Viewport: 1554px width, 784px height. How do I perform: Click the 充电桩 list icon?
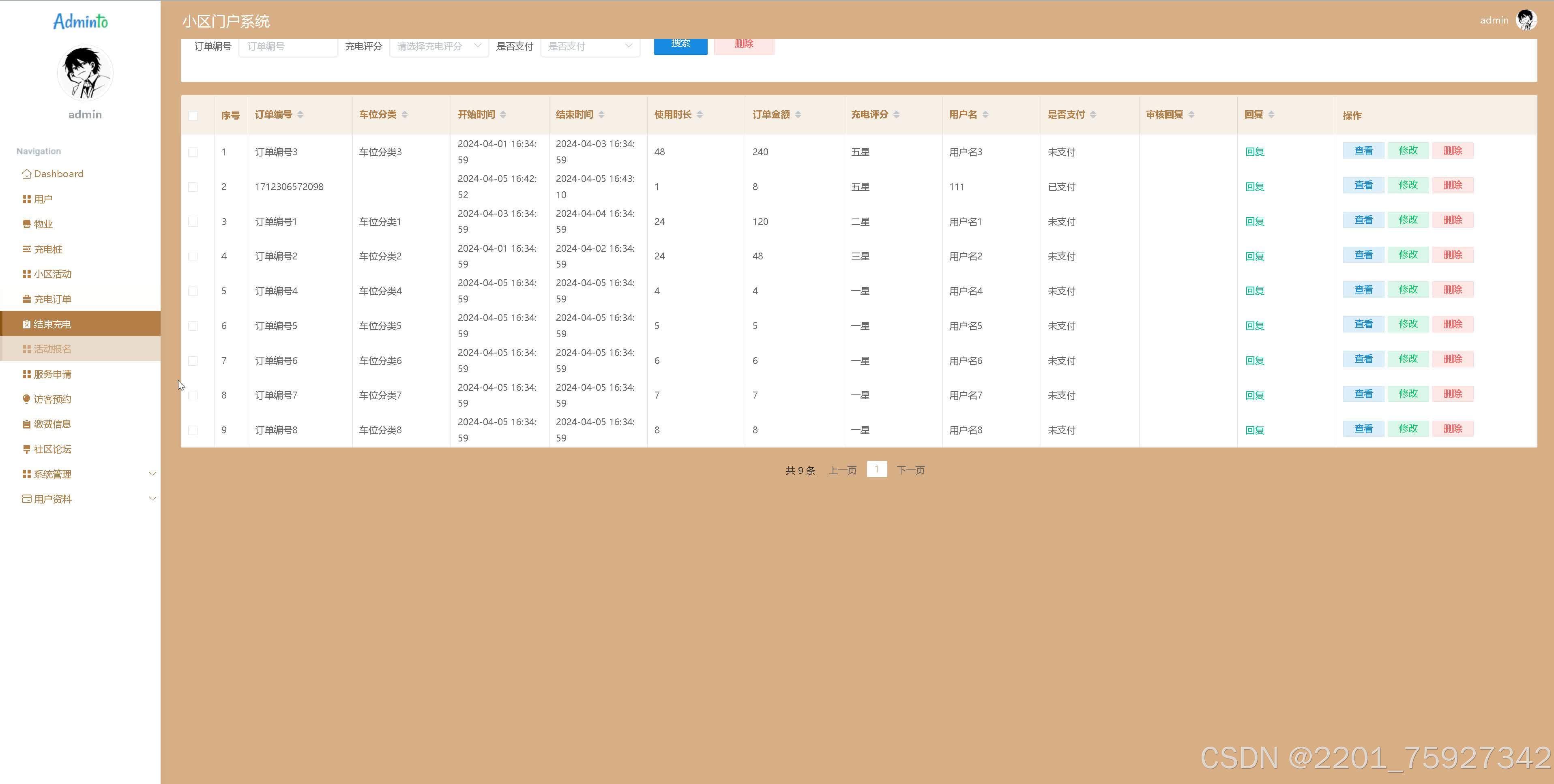pyautogui.click(x=26, y=249)
